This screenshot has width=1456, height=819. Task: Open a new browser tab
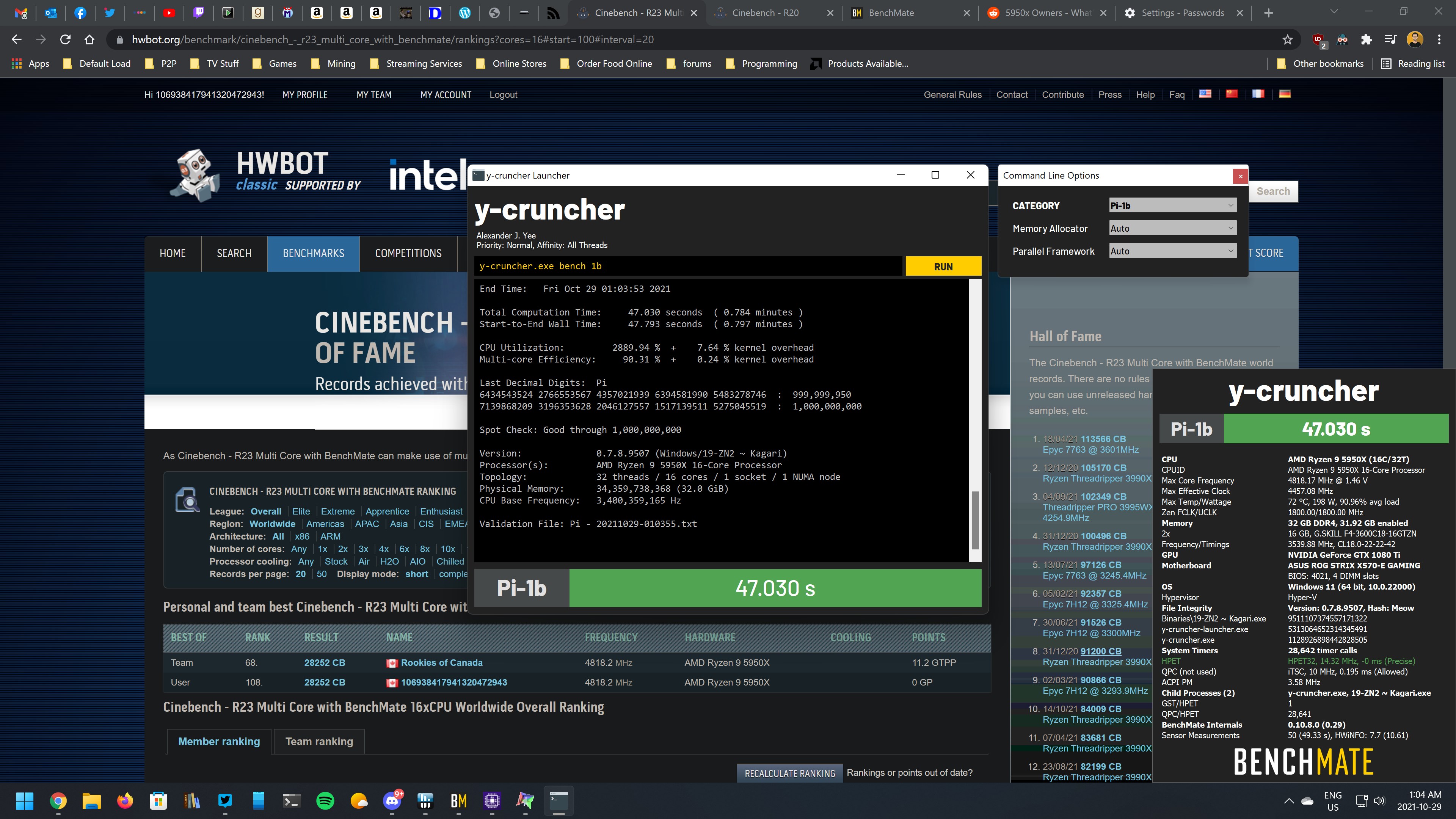tap(1268, 13)
